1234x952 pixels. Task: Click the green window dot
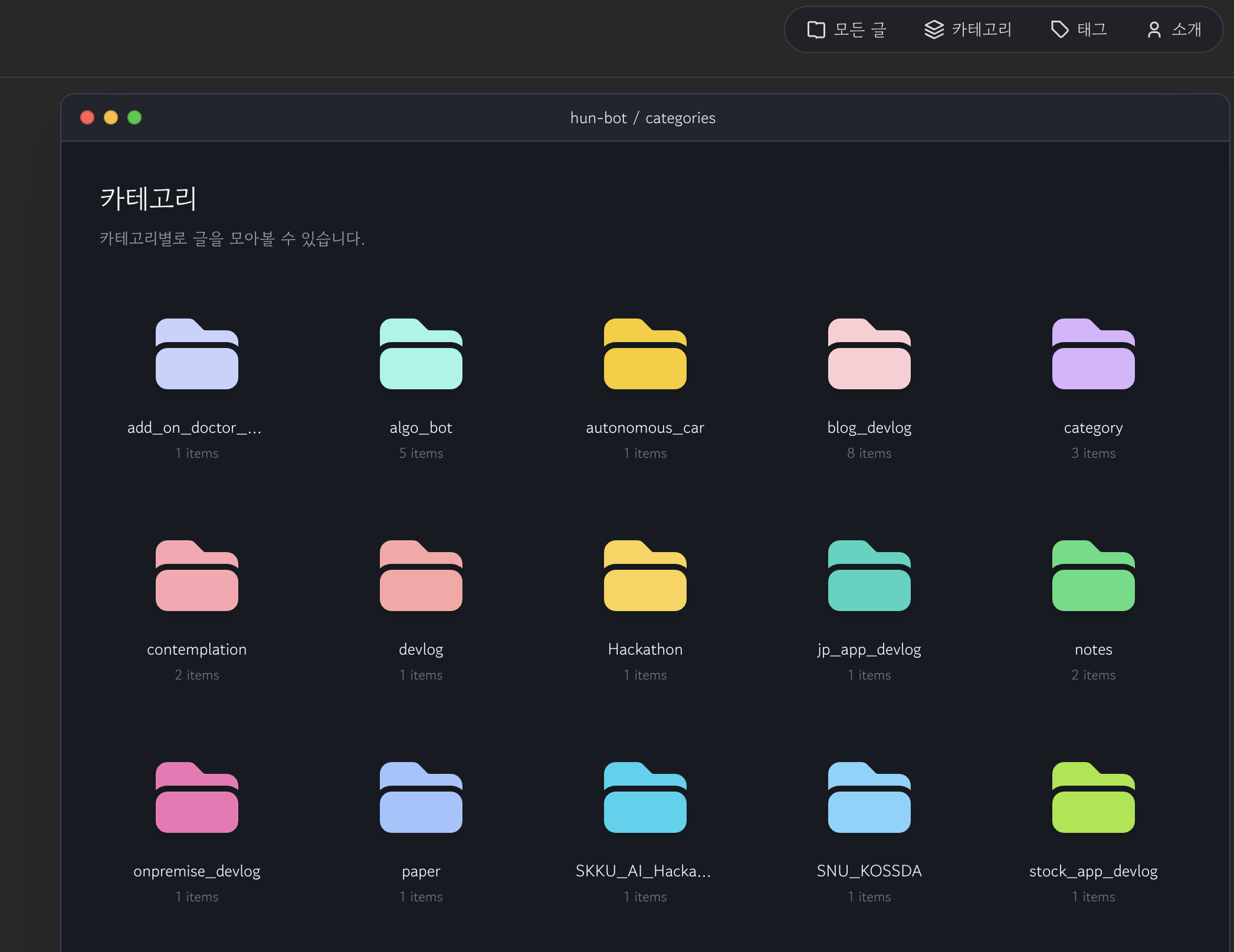tap(134, 117)
